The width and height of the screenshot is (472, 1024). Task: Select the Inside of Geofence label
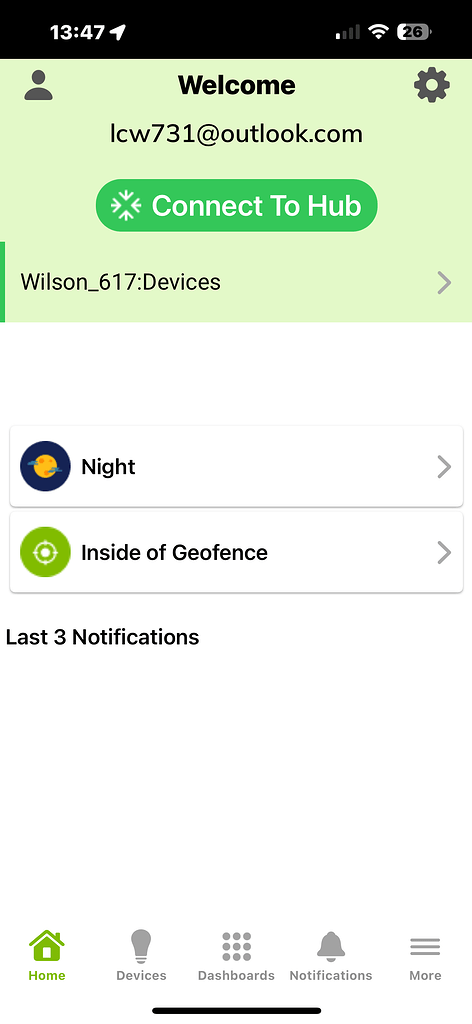point(174,552)
